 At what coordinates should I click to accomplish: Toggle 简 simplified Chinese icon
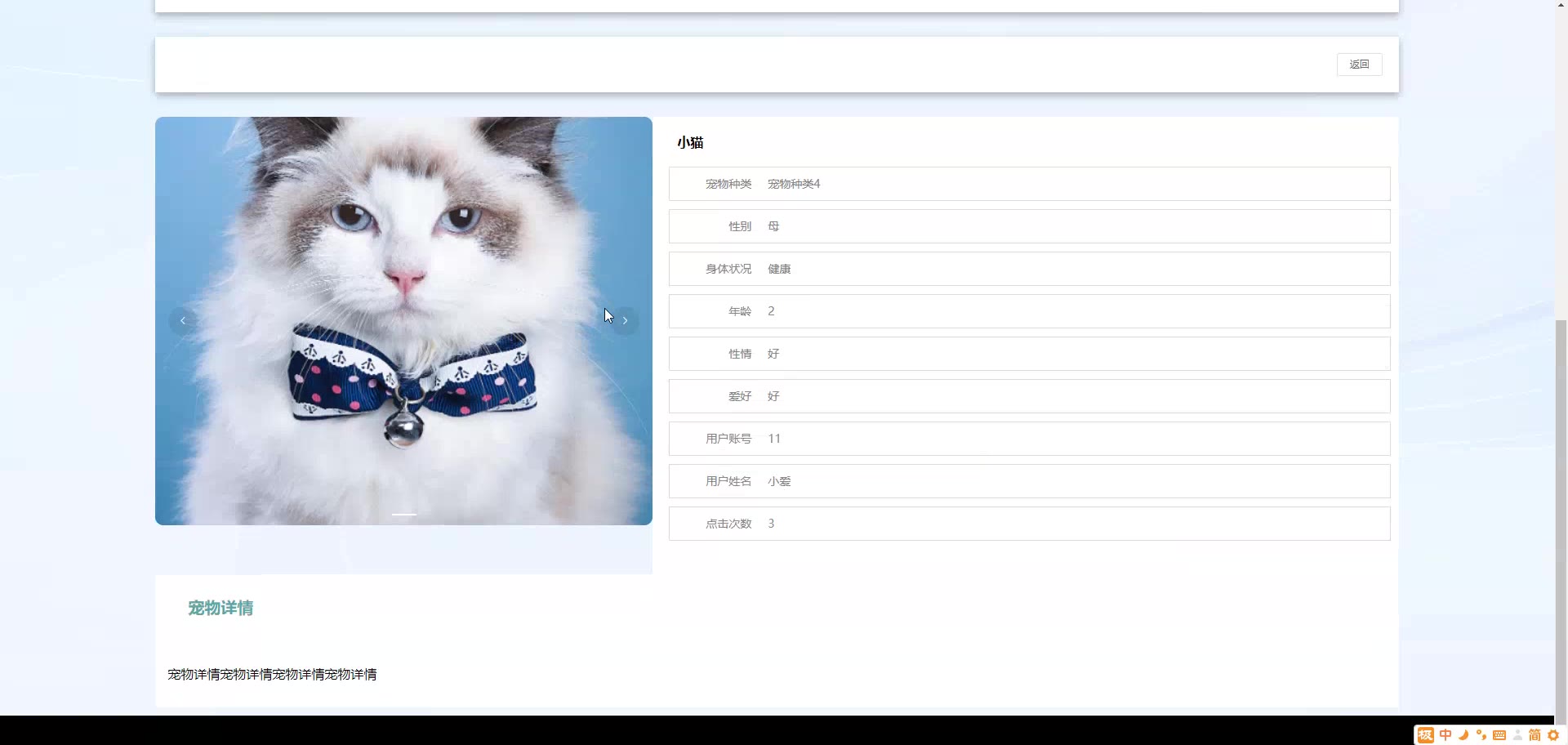(x=1535, y=735)
